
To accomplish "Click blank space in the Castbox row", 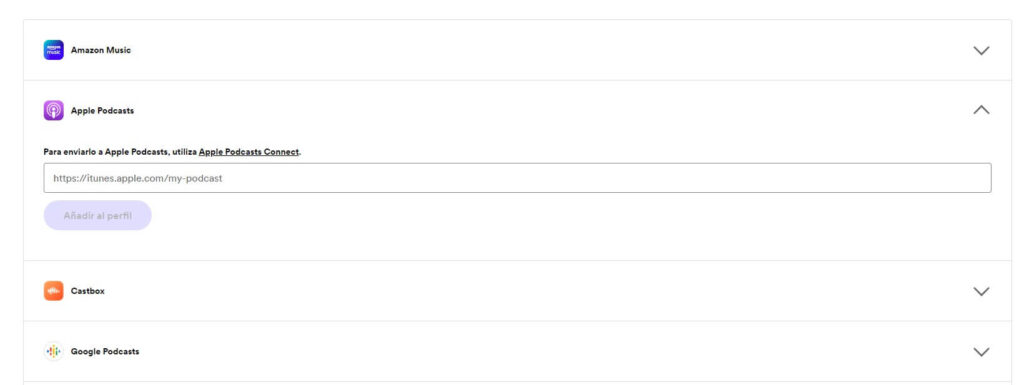I will 522,291.
